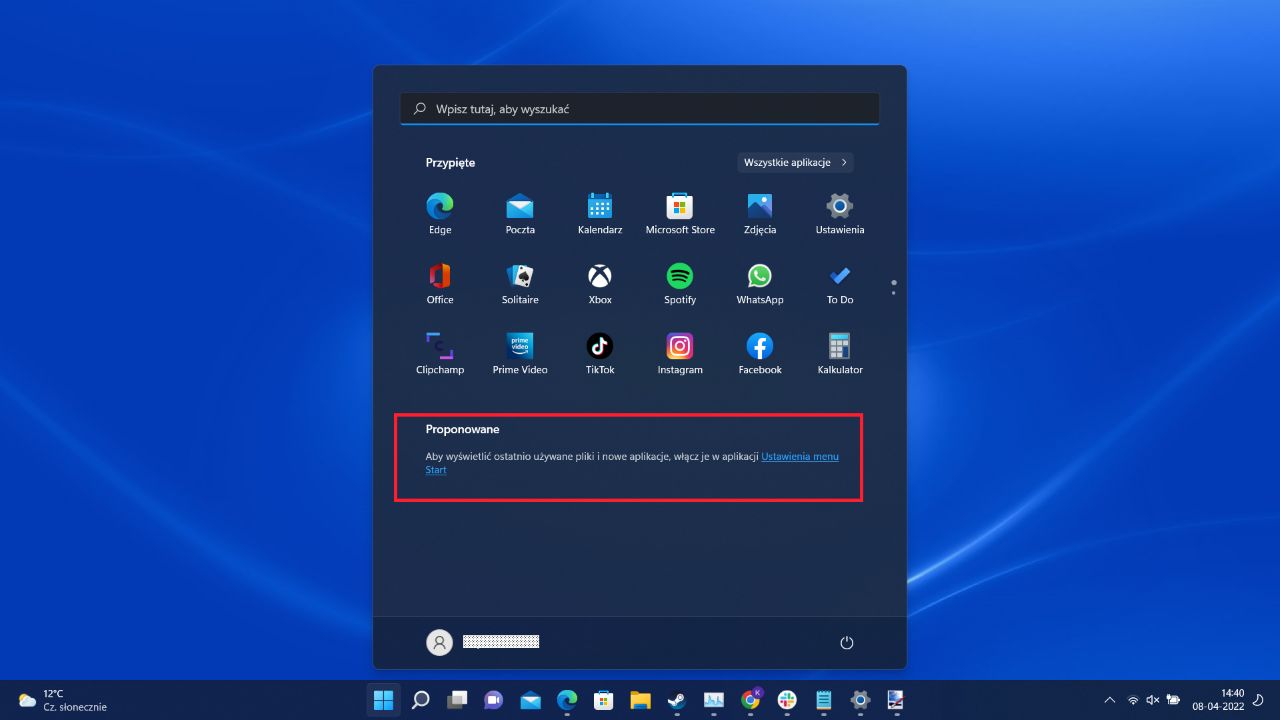
Task: Launch Steam from the taskbar
Action: tap(676, 700)
